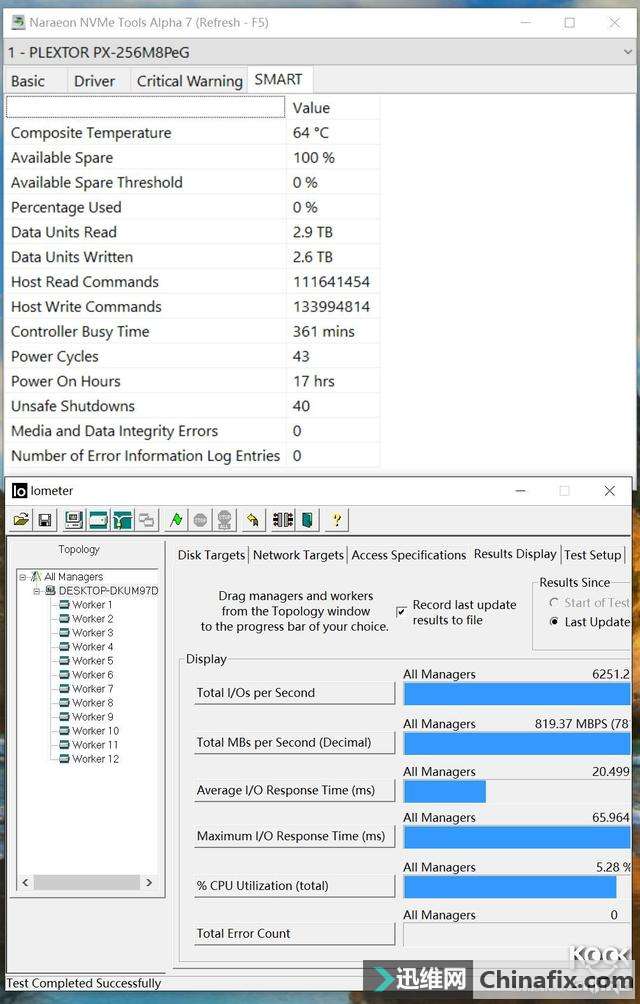This screenshot has height=1004, width=640.
Task: Select Worker 7 in topology tree
Action: point(92,689)
